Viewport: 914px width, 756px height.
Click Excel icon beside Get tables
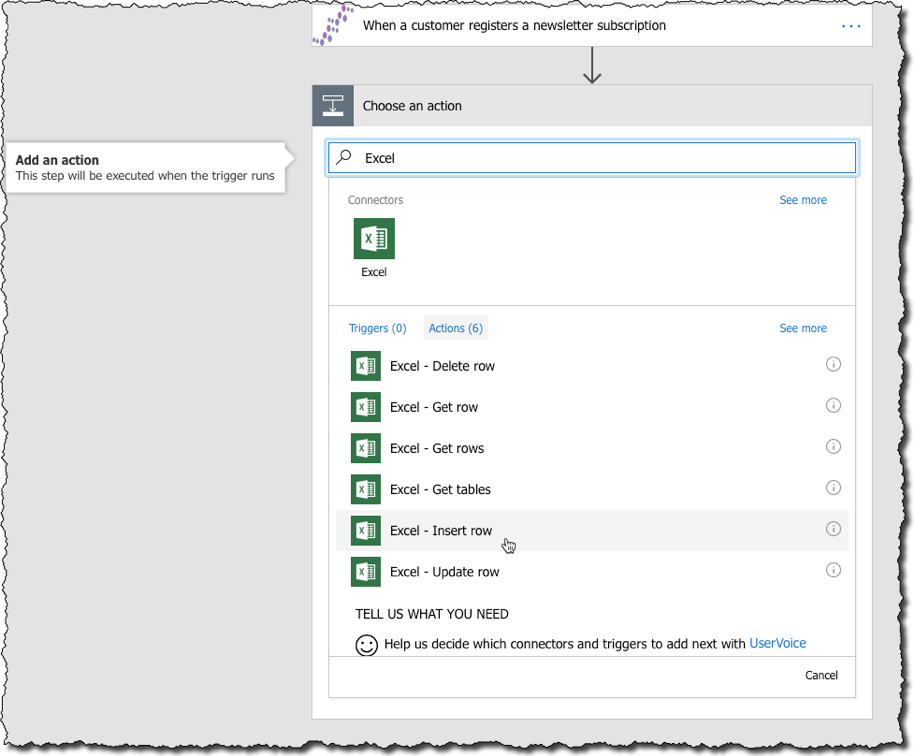pyautogui.click(x=365, y=489)
